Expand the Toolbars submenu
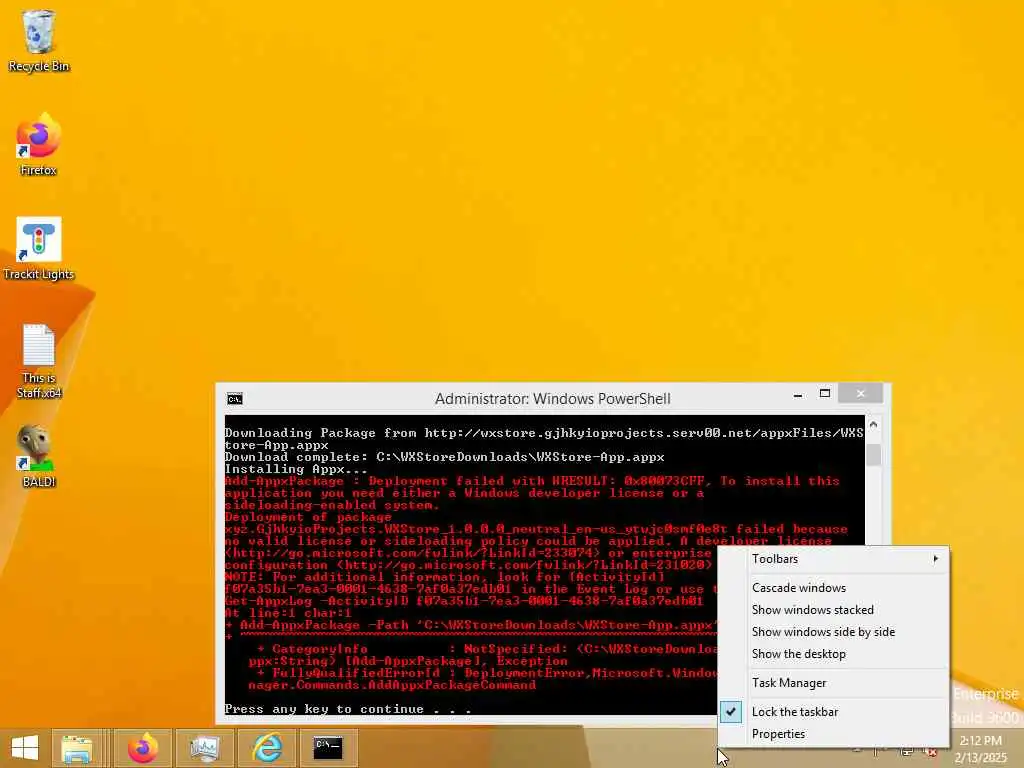The height and width of the screenshot is (768, 1024). coord(833,559)
